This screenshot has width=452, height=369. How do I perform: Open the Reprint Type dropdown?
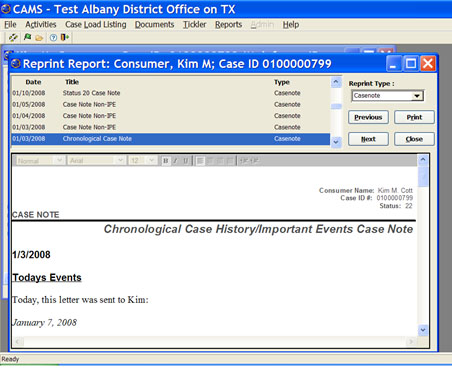pyautogui.click(x=417, y=96)
